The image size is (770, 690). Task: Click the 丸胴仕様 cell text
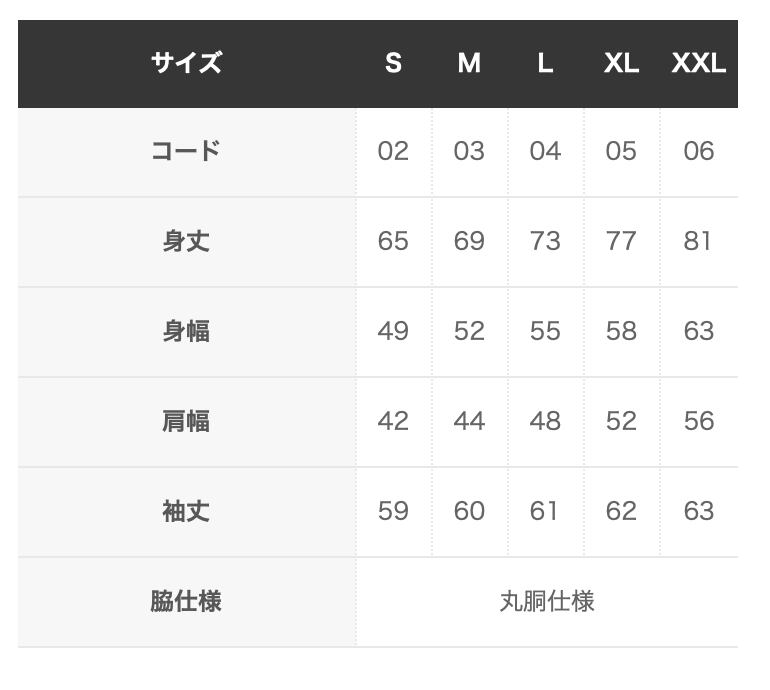pyautogui.click(x=547, y=602)
